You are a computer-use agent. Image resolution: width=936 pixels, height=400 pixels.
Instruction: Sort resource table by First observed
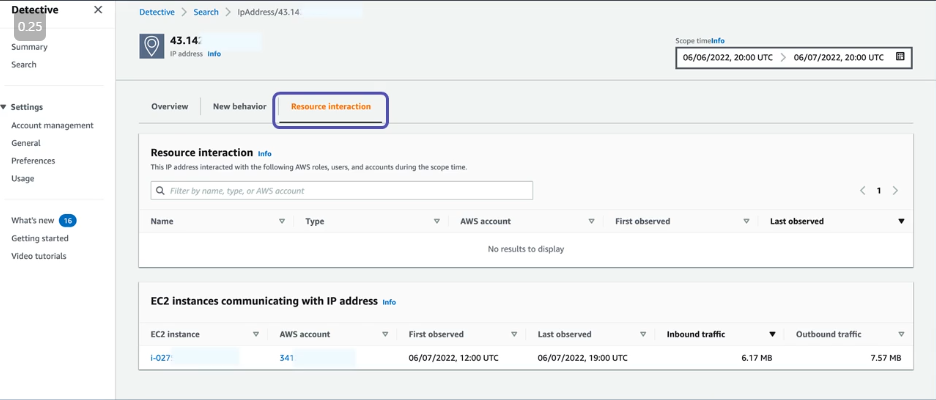[746, 221]
